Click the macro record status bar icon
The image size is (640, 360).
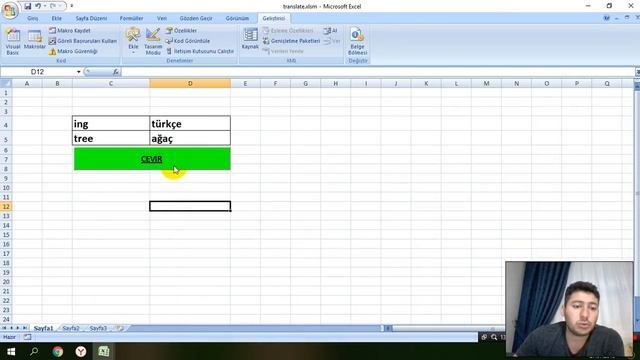click(x=27, y=337)
